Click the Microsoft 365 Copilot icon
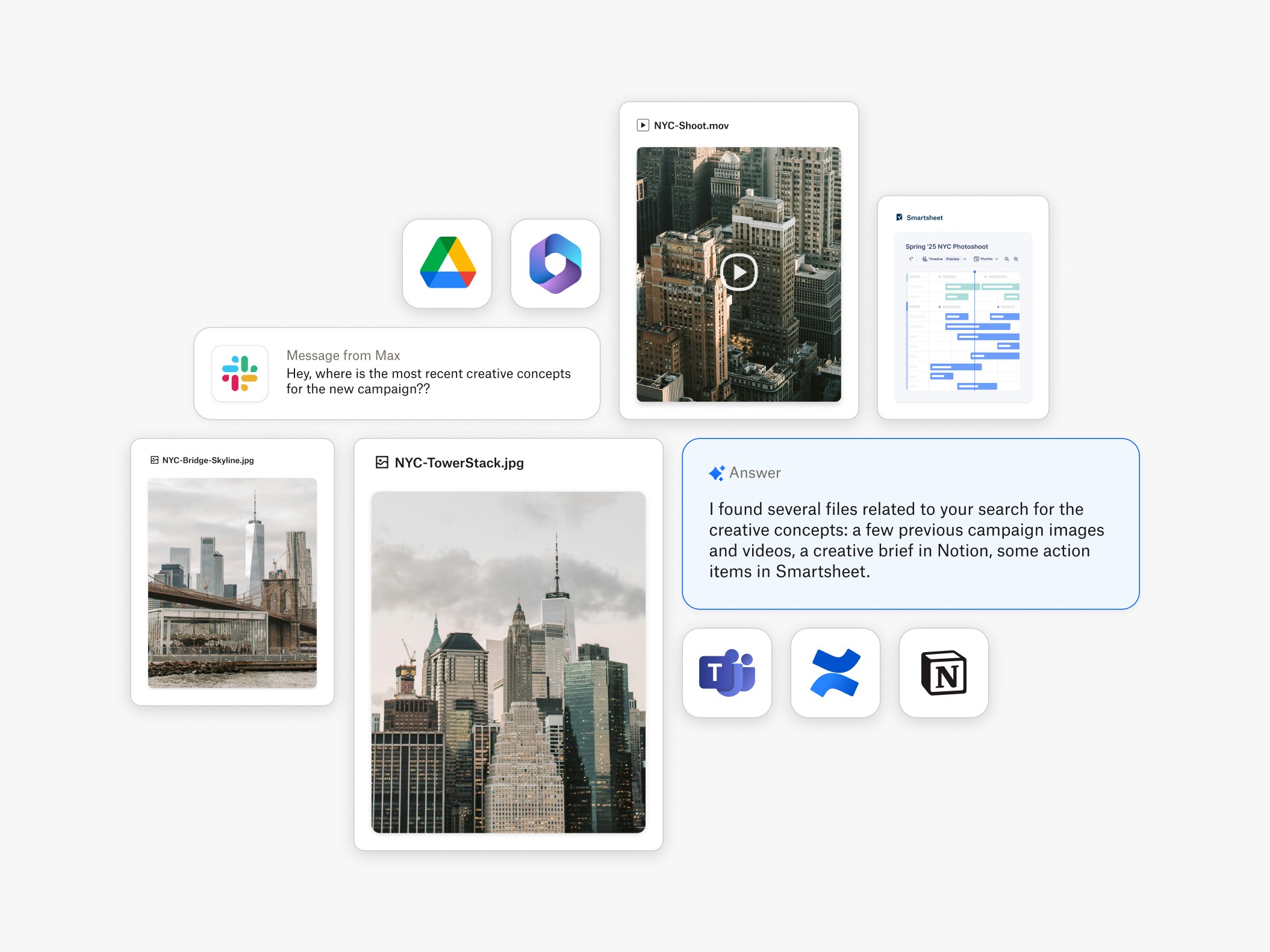Screen dimensions: 1270x952 click(x=555, y=263)
